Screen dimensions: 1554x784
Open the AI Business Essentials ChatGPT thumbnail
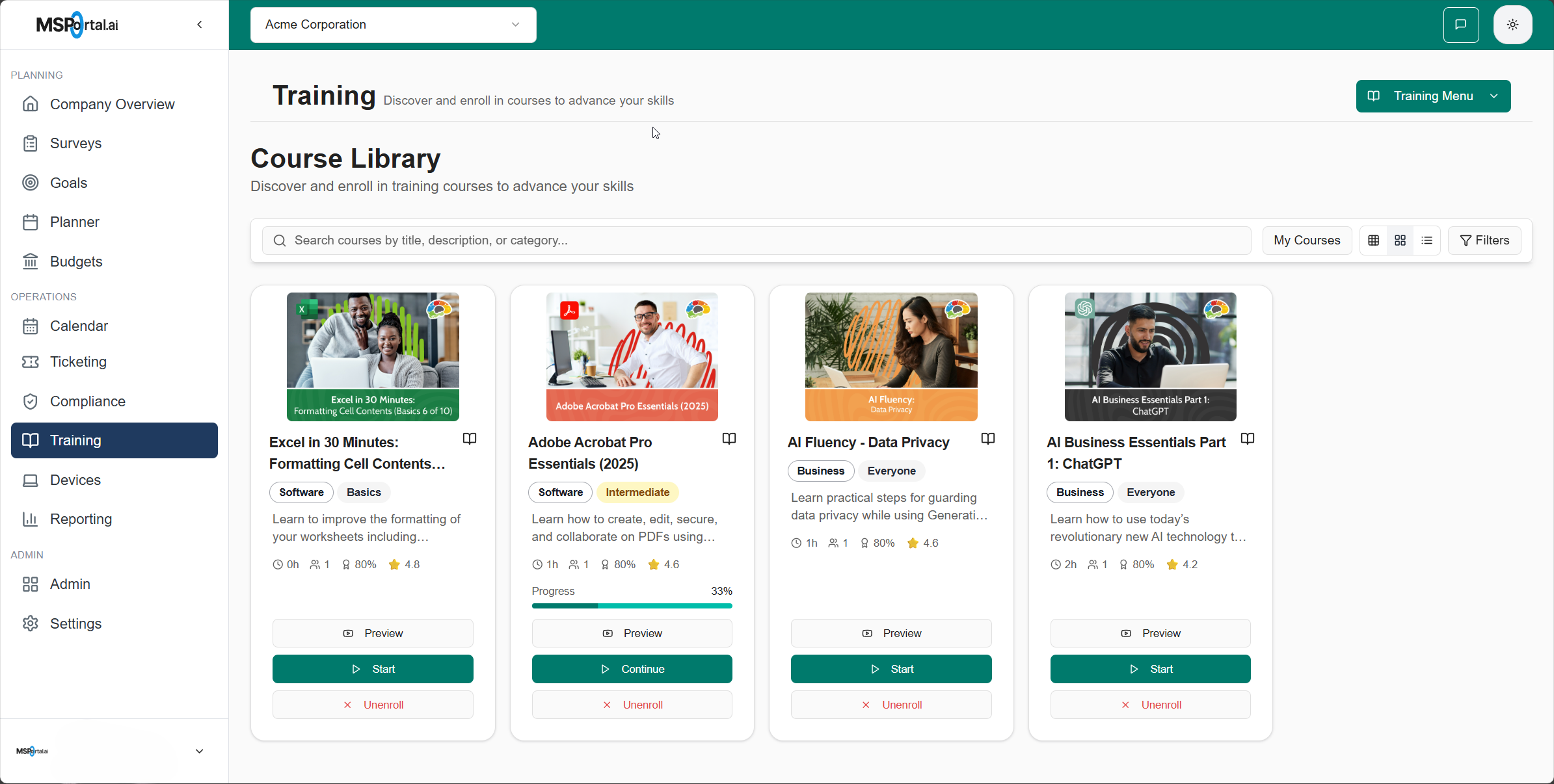pyautogui.click(x=1151, y=357)
